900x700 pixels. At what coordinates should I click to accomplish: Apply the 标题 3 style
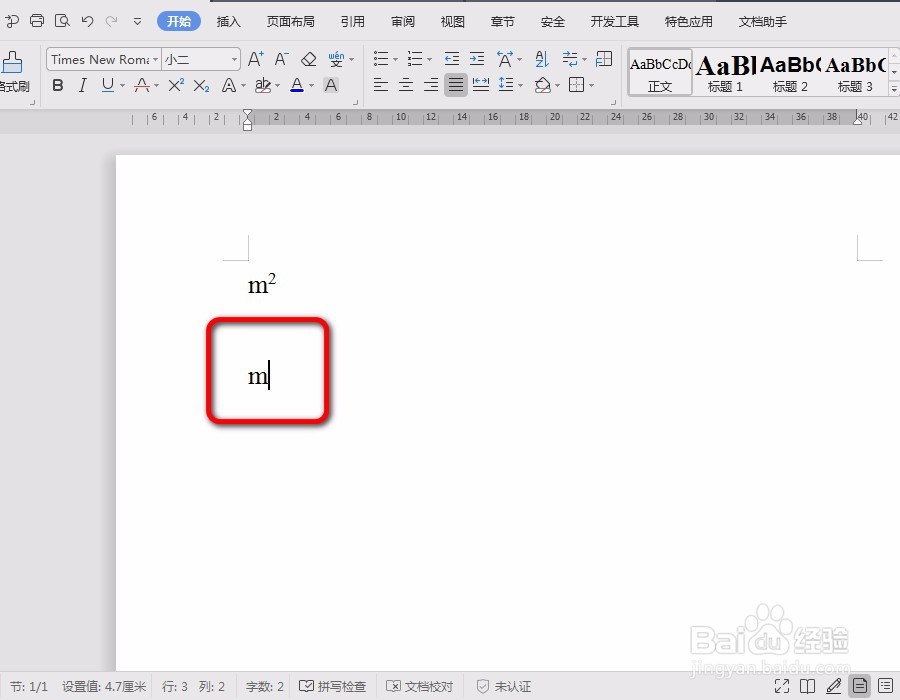click(x=855, y=73)
